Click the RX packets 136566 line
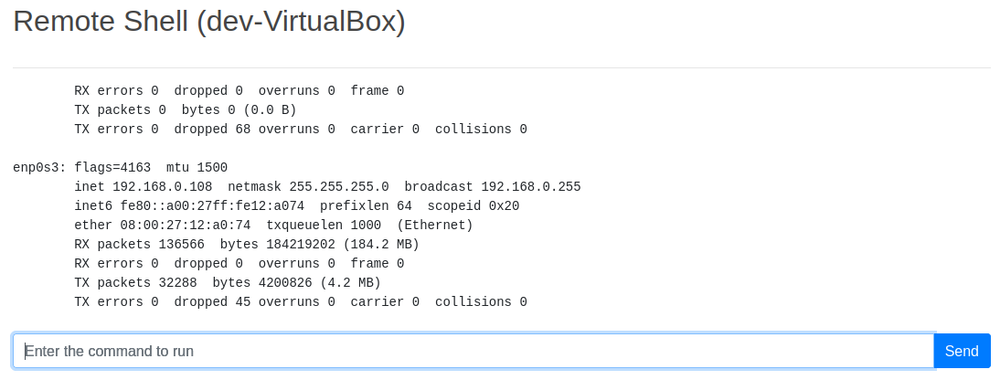The image size is (1000, 388). click(247, 244)
